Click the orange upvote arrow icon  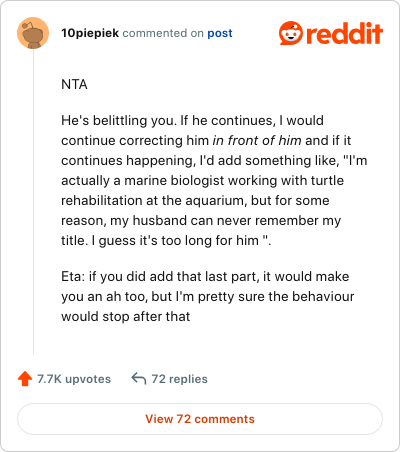25,379
